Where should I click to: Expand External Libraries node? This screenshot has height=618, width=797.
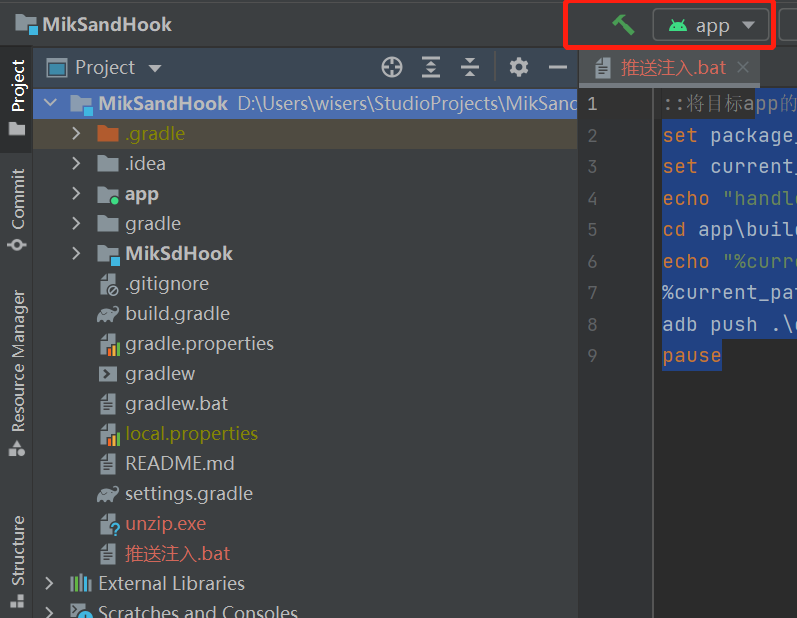click(49, 583)
